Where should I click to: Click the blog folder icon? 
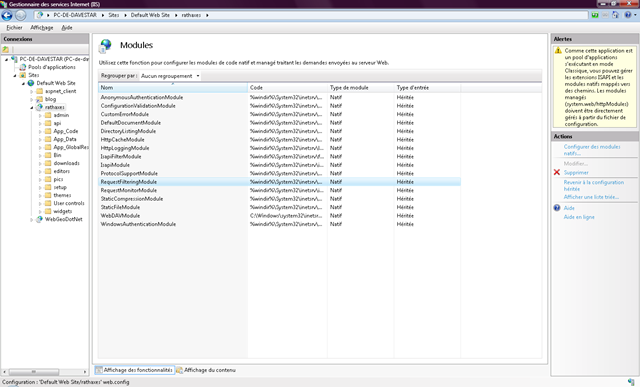click(40, 99)
